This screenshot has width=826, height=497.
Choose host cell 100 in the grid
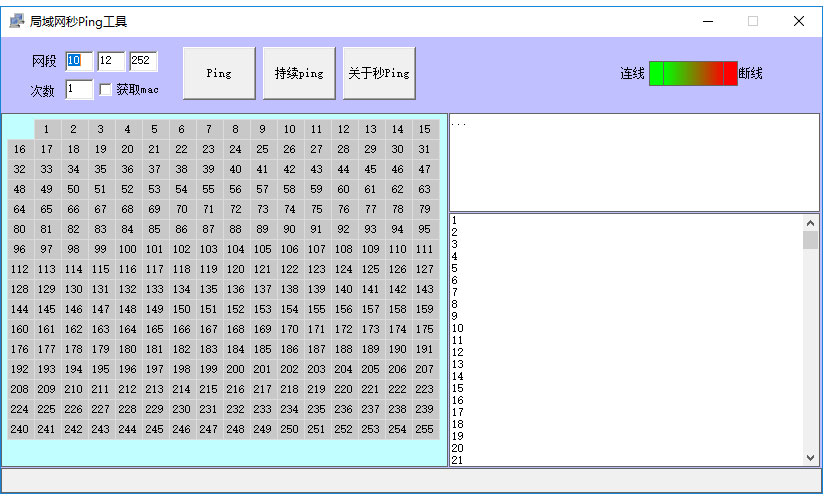point(128,249)
